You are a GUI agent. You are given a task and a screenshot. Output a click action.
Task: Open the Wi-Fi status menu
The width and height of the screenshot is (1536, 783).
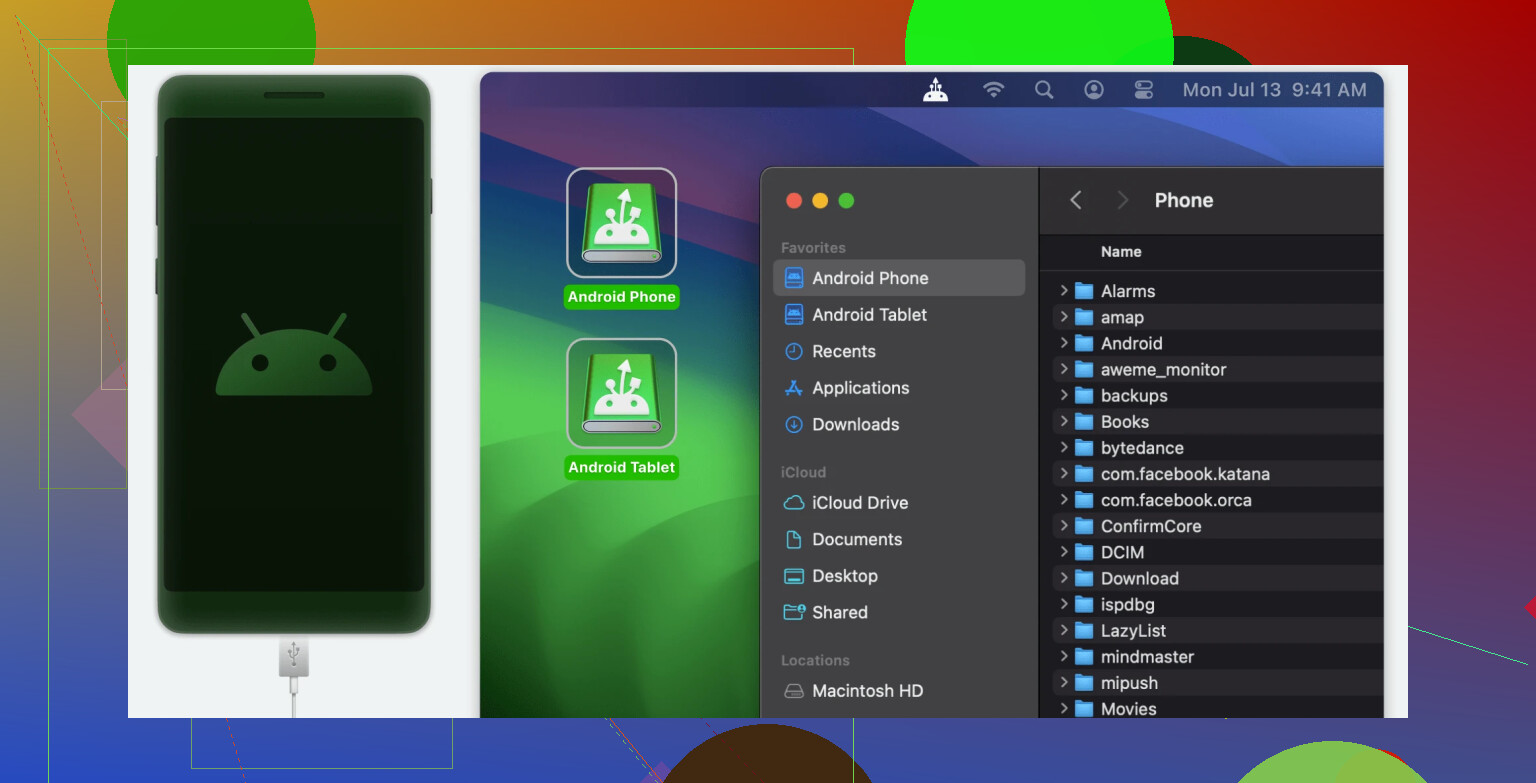click(x=993, y=90)
